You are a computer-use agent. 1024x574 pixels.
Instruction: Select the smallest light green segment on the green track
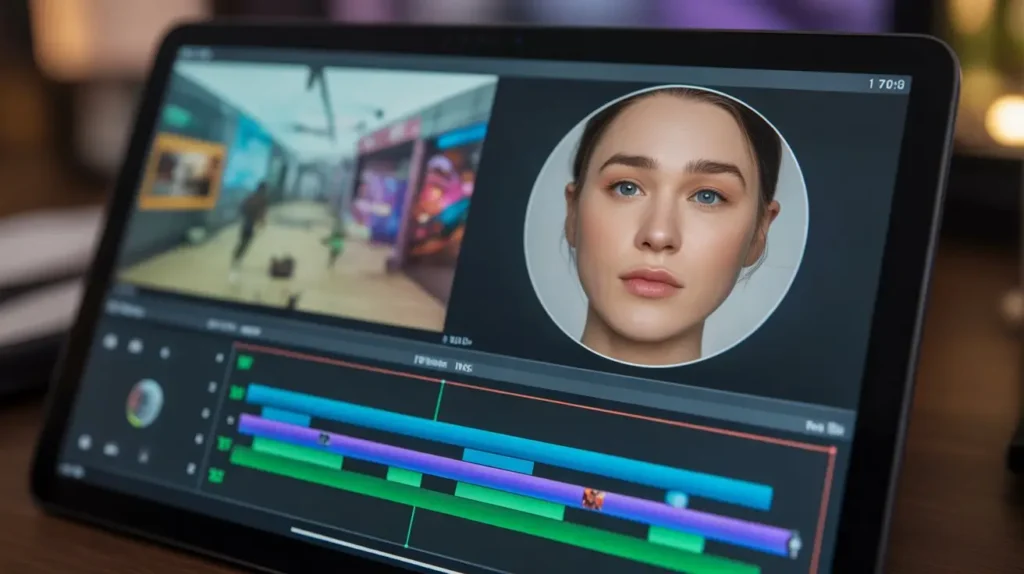(404, 476)
